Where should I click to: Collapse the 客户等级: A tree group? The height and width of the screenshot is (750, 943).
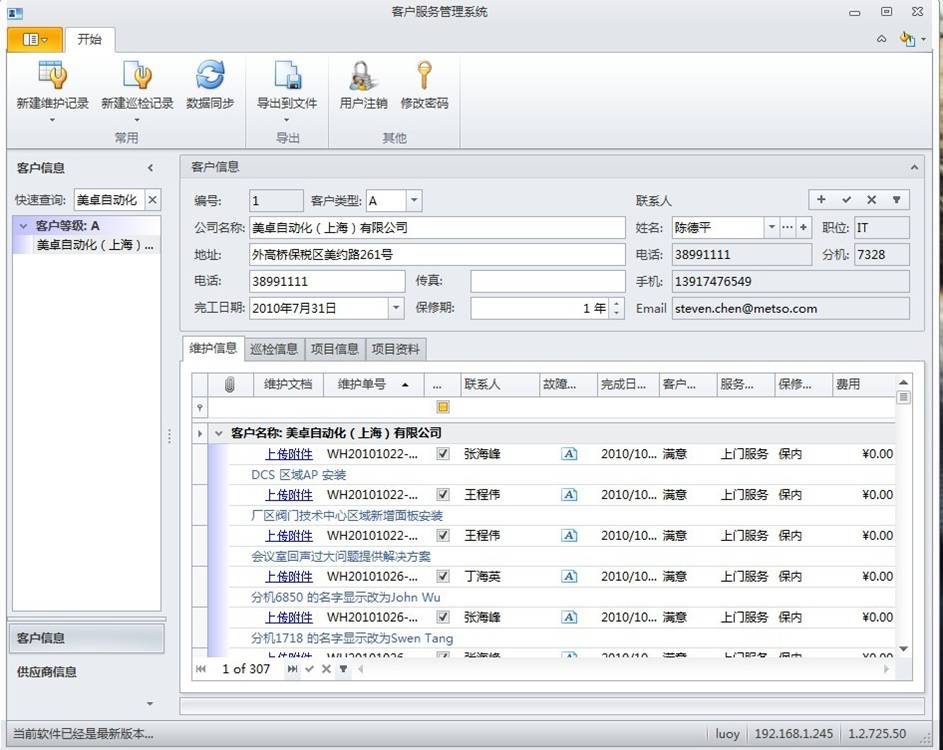[x=23, y=226]
